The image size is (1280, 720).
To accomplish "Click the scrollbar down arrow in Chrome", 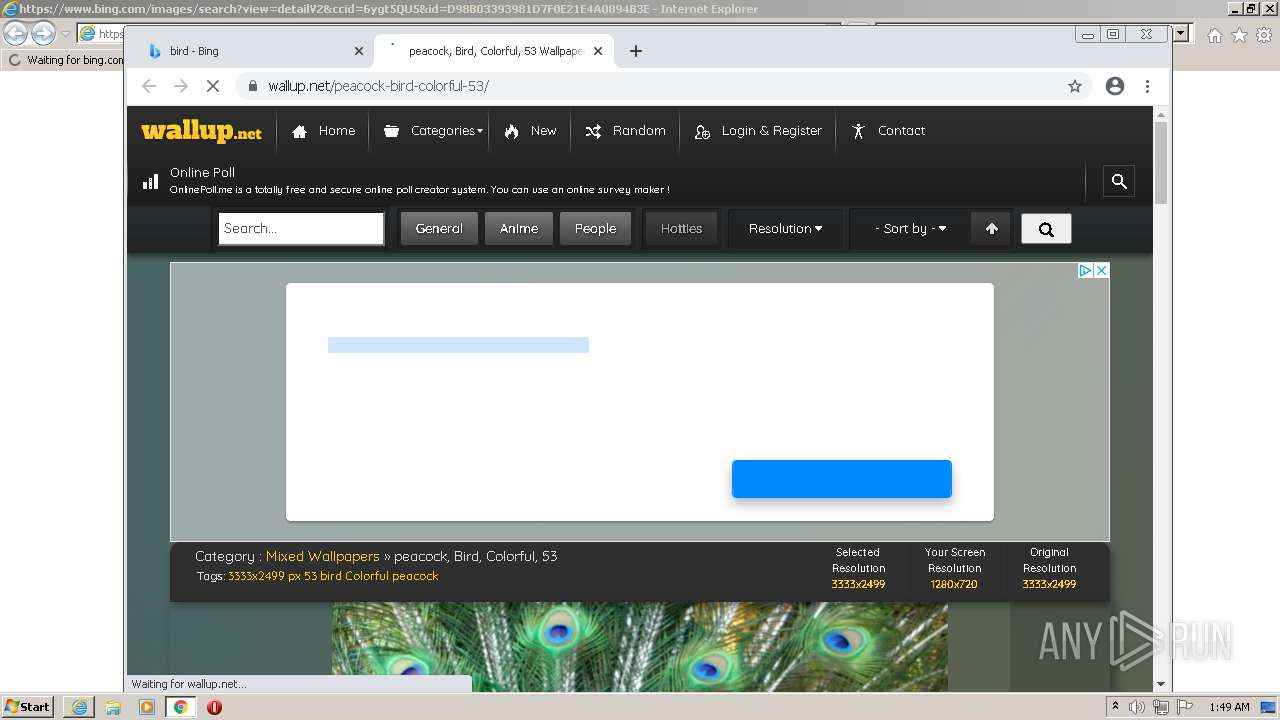I will [1161, 684].
